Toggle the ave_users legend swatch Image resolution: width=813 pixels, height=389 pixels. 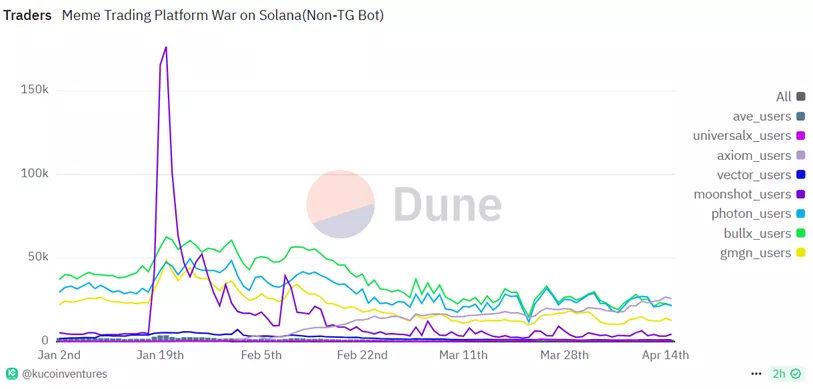(x=801, y=116)
